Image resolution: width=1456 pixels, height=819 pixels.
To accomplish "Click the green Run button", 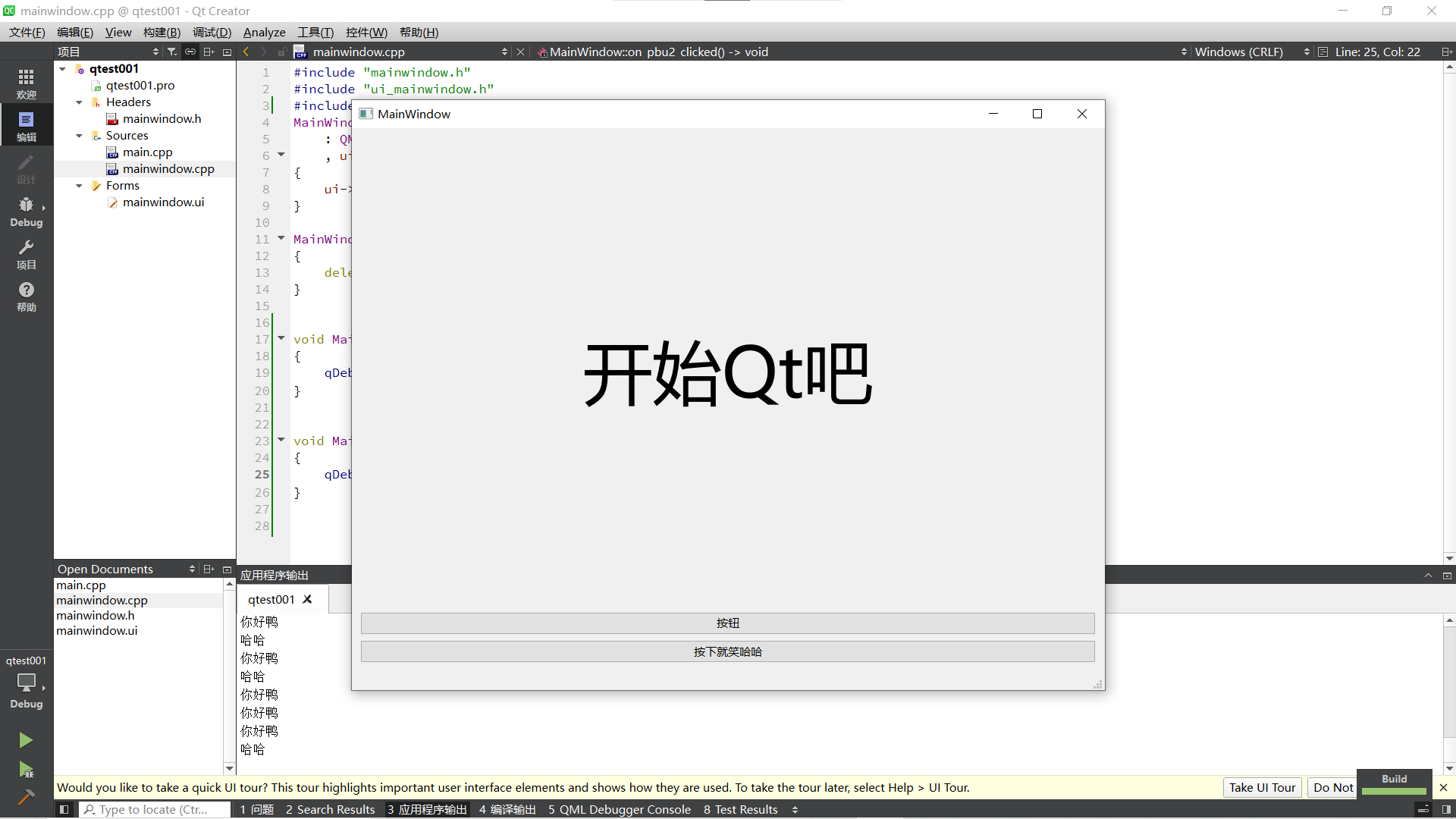I will (26, 739).
